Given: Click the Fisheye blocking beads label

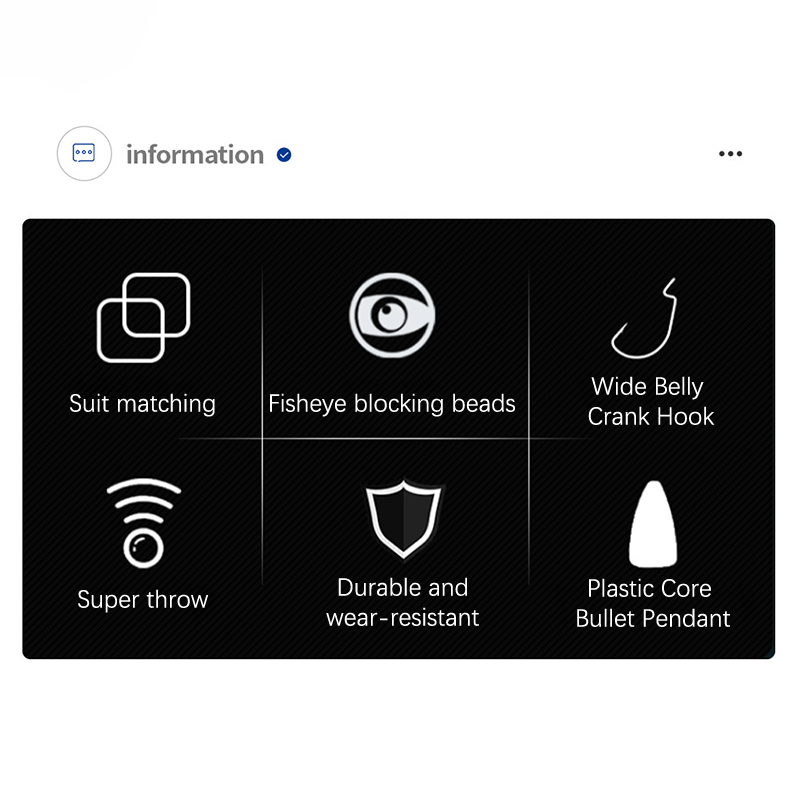Looking at the screenshot, I should coord(392,404).
